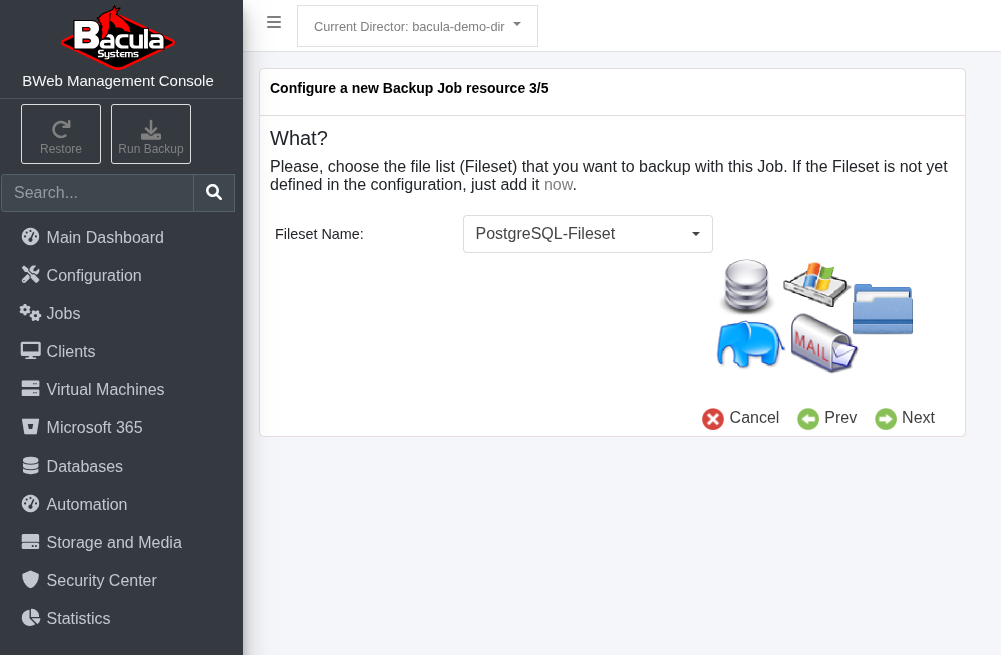Expand the Current Director selector
The height and width of the screenshot is (655, 1001).
417,26
